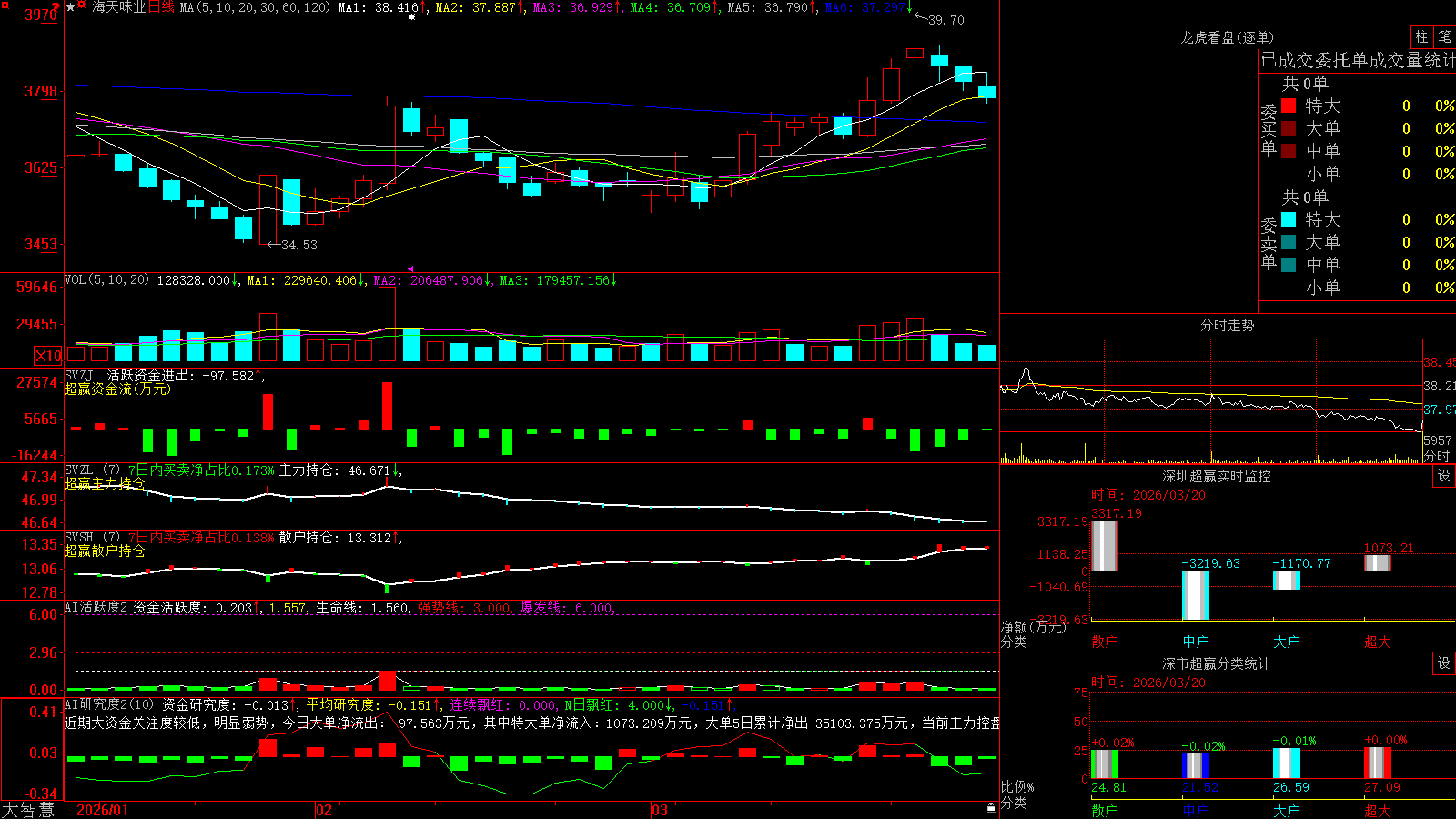Click the AI活跃度2 indicator title
The width and height of the screenshot is (1456, 819).
pos(96,607)
